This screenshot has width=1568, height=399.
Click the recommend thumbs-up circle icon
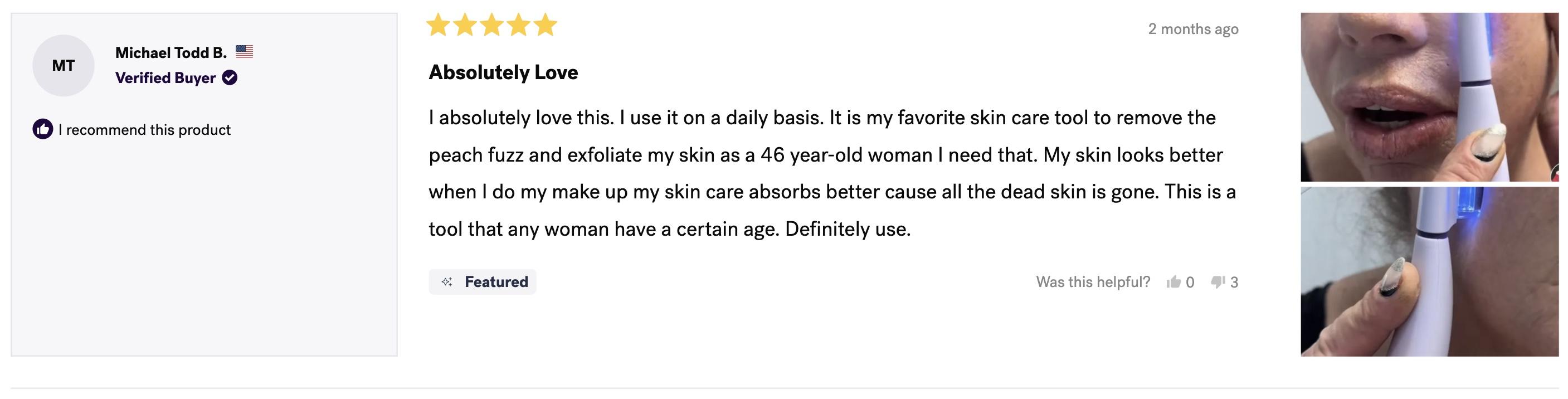[42, 129]
